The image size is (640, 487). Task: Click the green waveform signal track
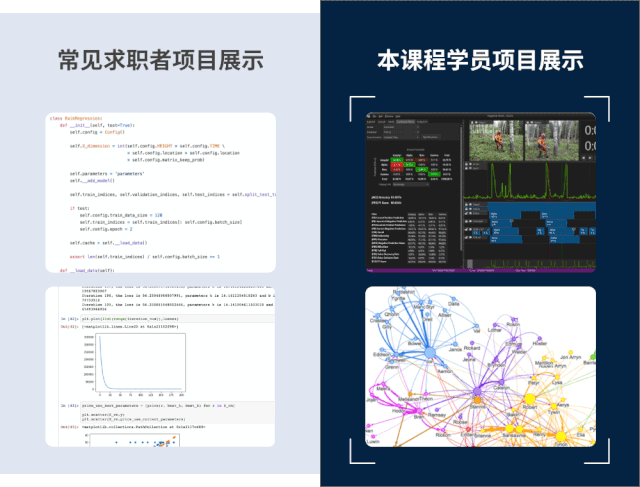(530, 181)
